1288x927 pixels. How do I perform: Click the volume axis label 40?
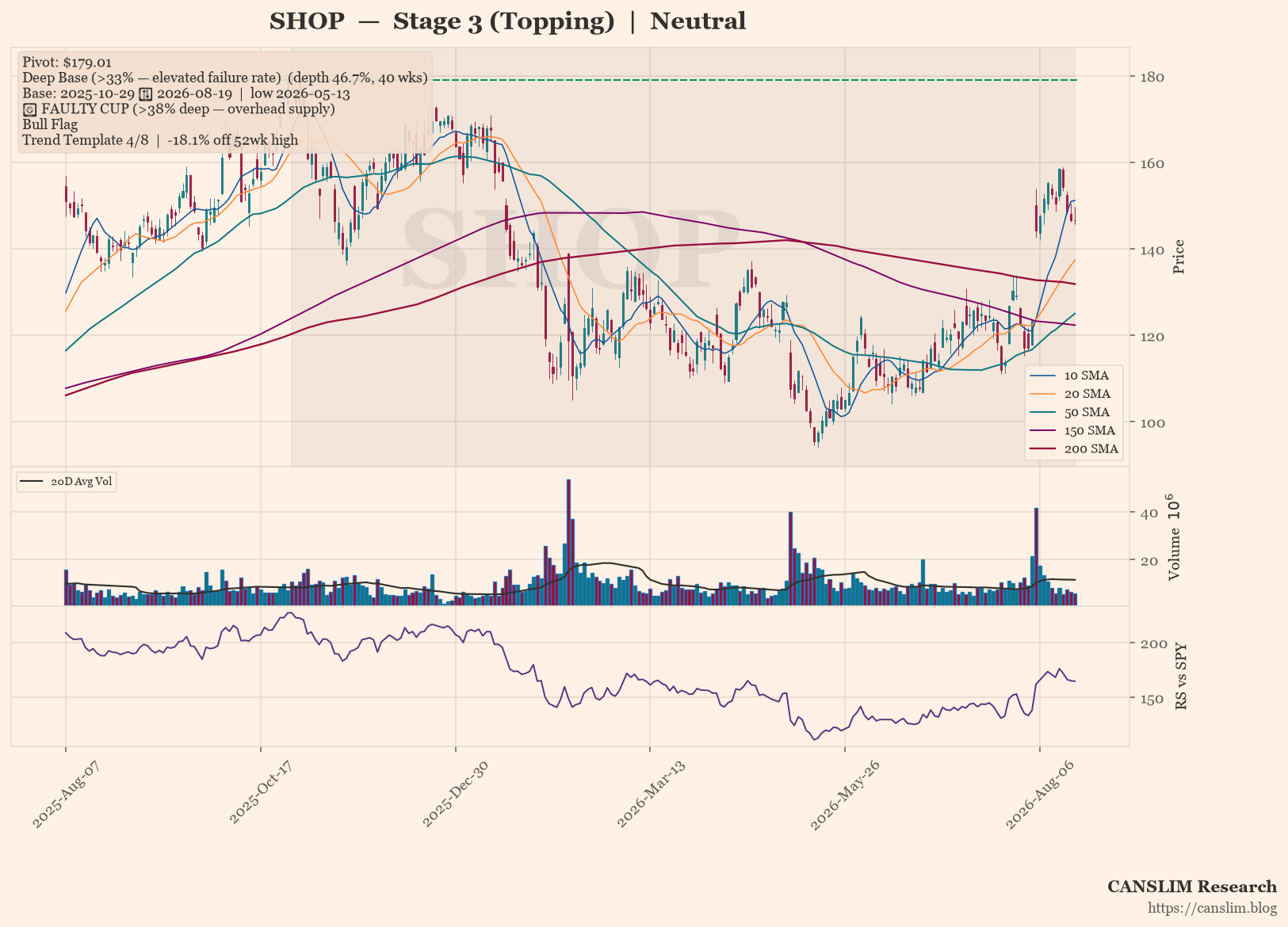tap(1149, 513)
